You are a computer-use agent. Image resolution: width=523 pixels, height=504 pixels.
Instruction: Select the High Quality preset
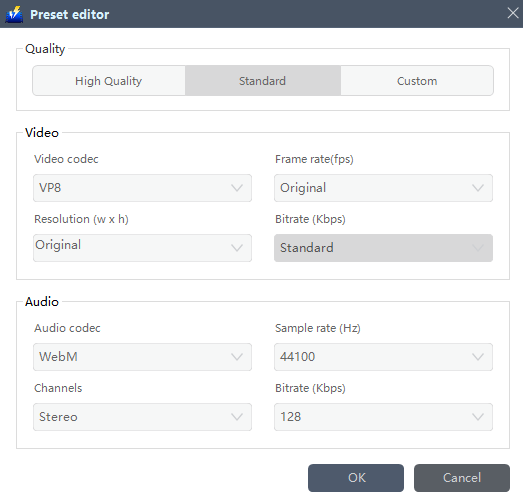[x=109, y=81]
